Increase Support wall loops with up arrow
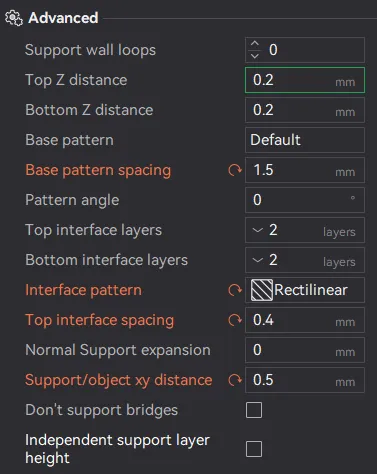 [x=255, y=44]
